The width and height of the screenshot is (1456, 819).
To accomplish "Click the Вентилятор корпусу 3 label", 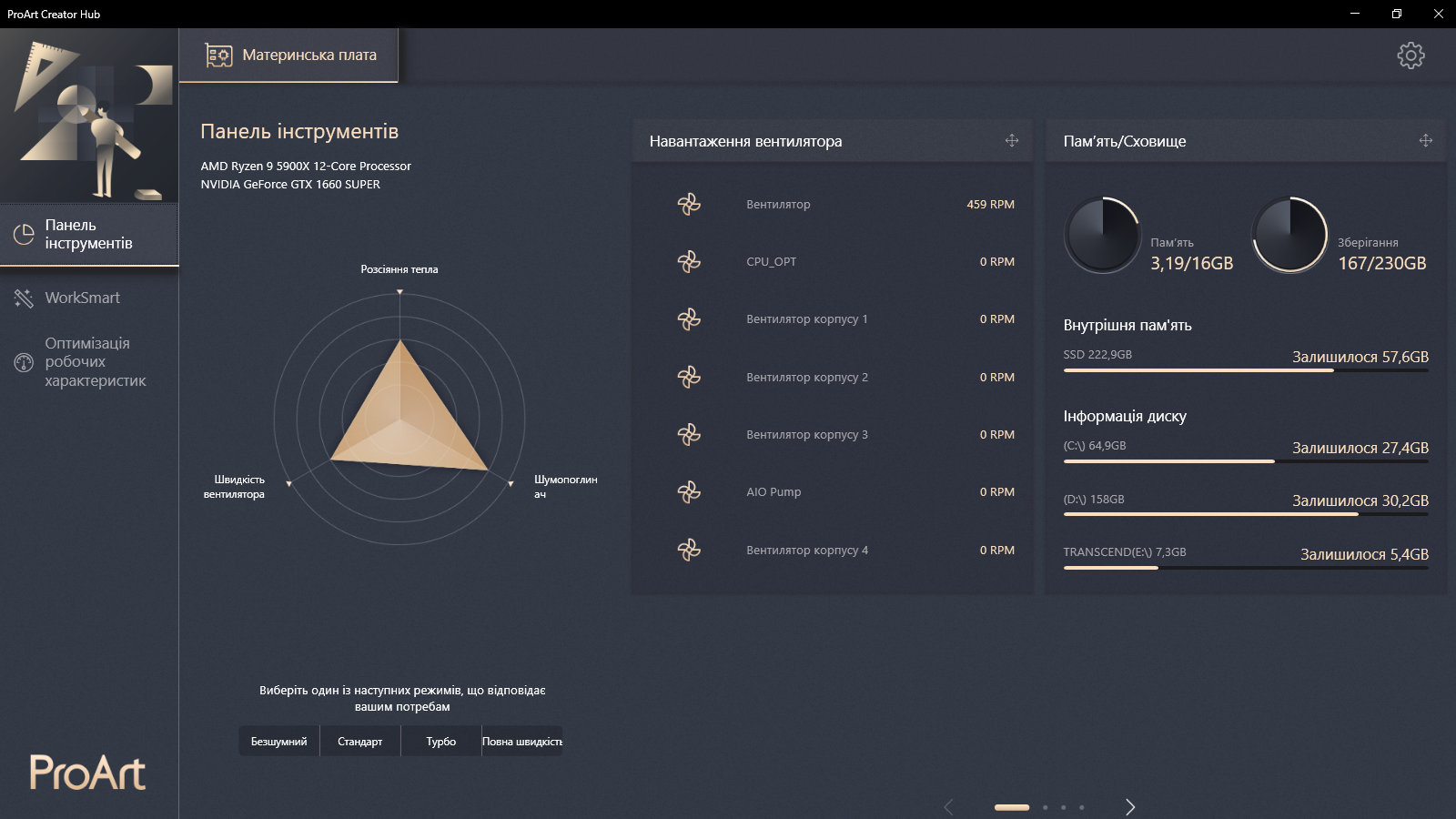I will click(807, 435).
